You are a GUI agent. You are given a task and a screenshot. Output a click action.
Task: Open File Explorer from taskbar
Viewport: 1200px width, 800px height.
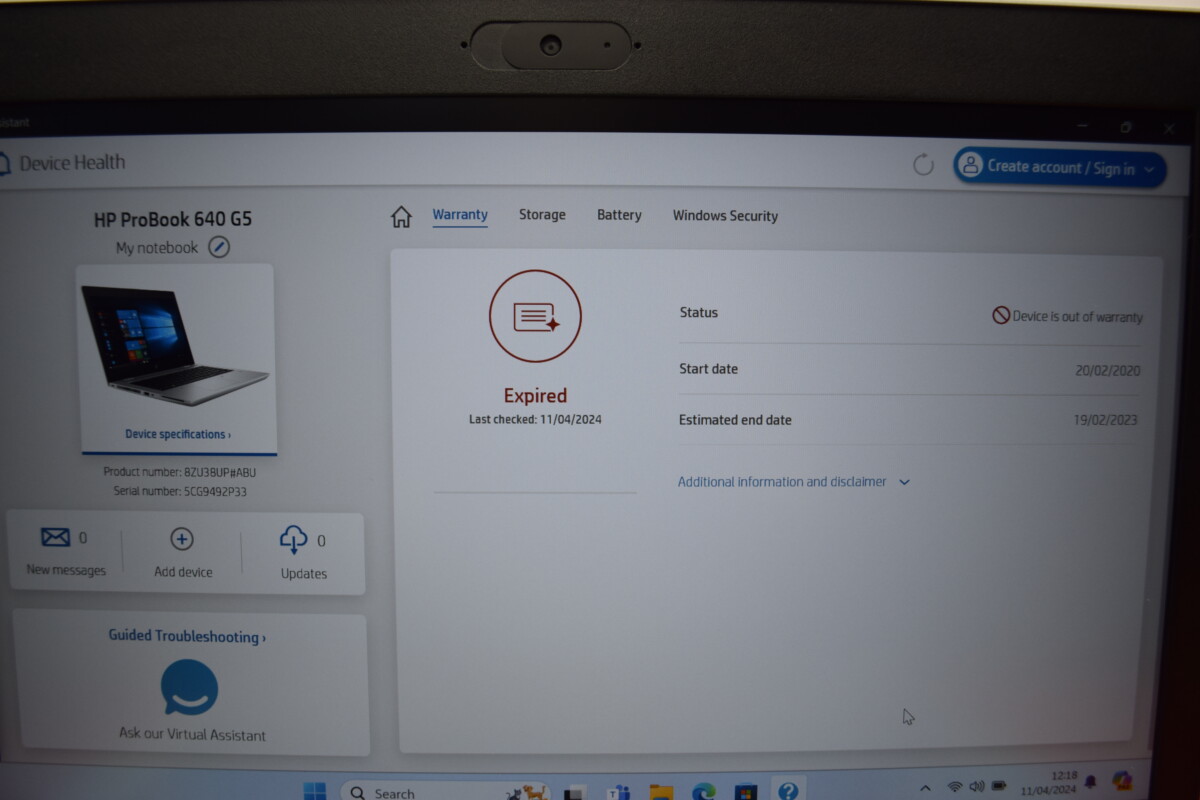tap(661, 793)
